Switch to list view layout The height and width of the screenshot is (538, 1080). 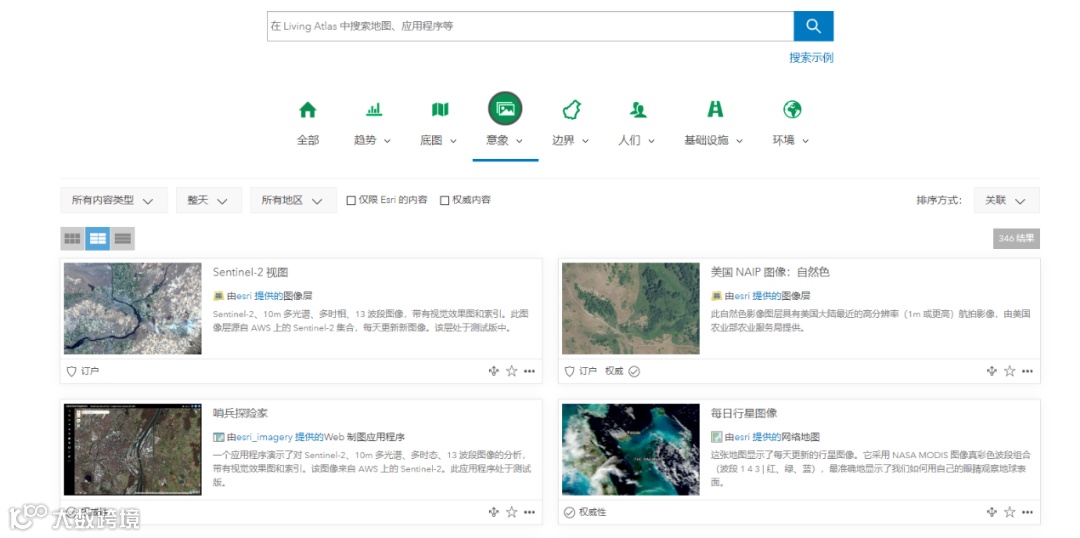coord(123,239)
